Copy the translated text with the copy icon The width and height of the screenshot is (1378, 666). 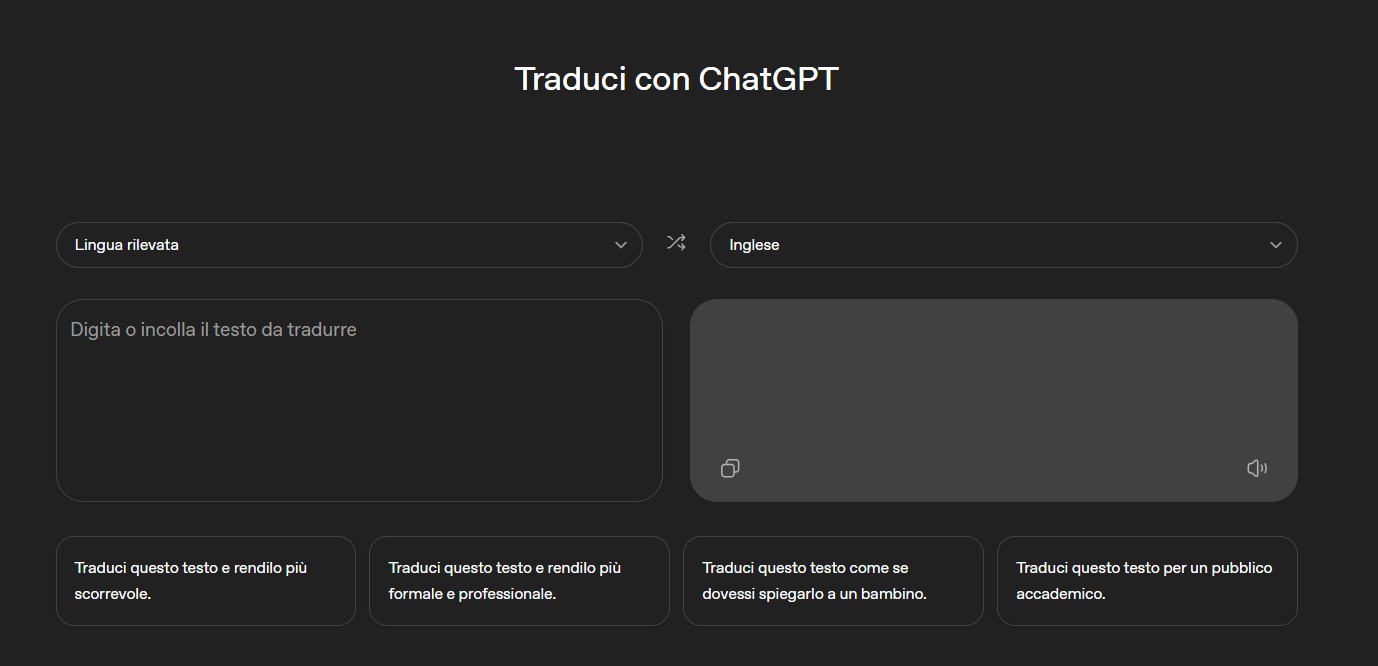tap(730, 468)
